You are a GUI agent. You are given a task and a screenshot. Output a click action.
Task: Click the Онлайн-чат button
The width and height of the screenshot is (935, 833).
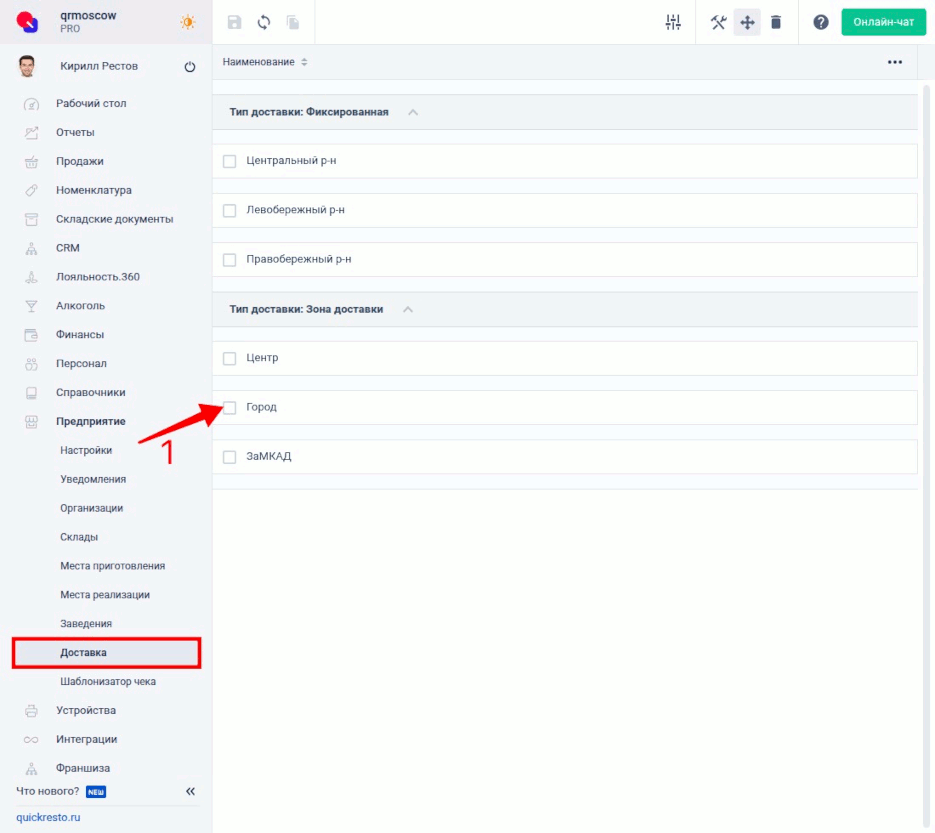(x=883, y=22)
